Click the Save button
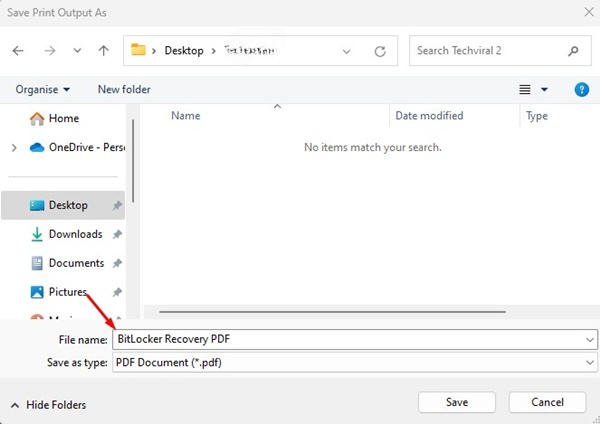600x424 pixels. tap(457, 402)
